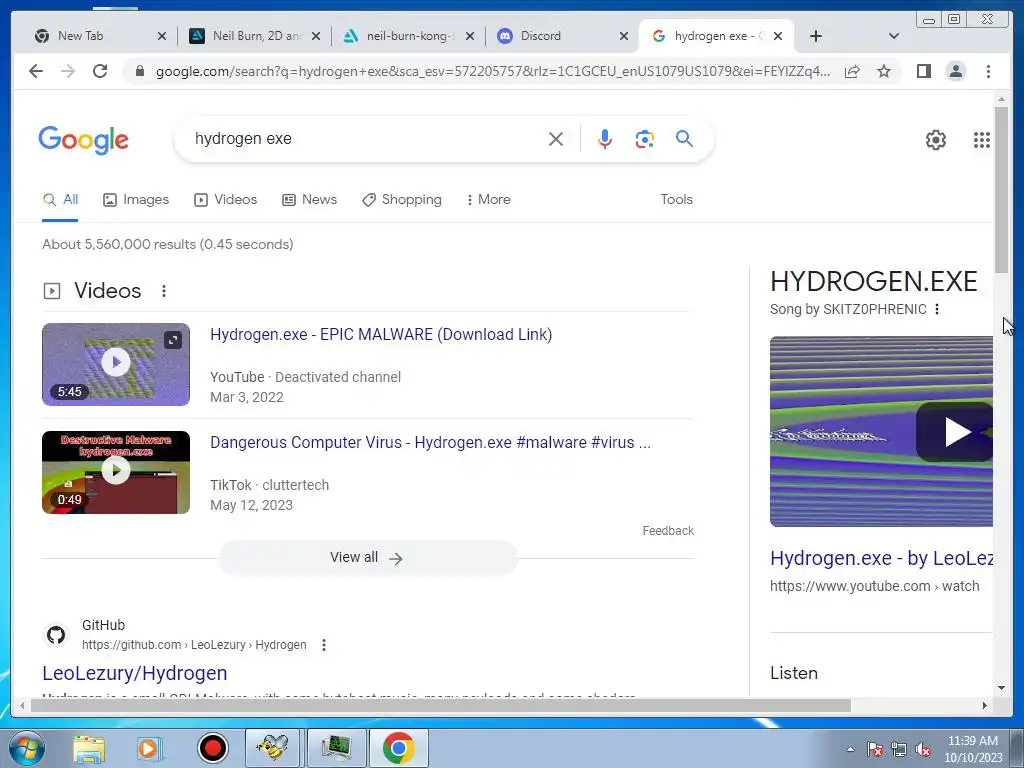This screenshot has height=768, width=1024.
Task: Open the search Tools options
Action: click(x=676, y=200)
